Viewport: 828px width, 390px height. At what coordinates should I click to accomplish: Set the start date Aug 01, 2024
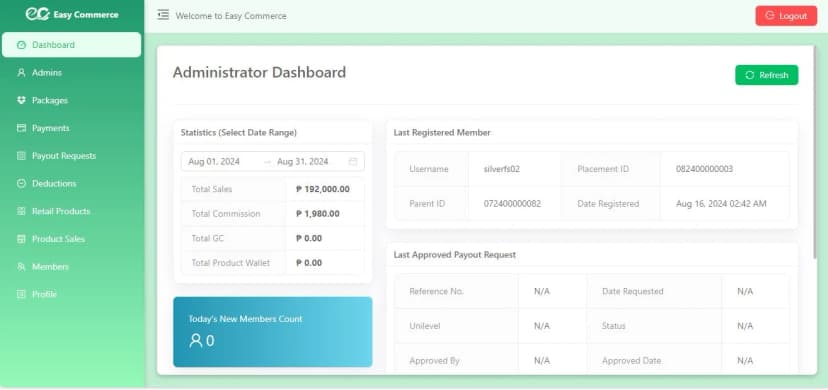(214, 161)
